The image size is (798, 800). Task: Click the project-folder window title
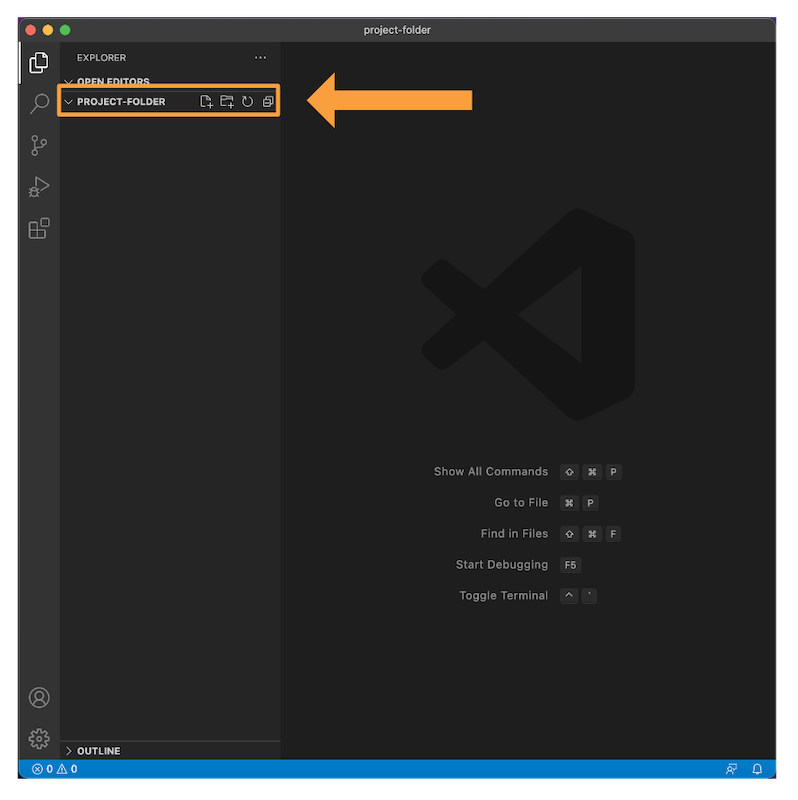397,30
